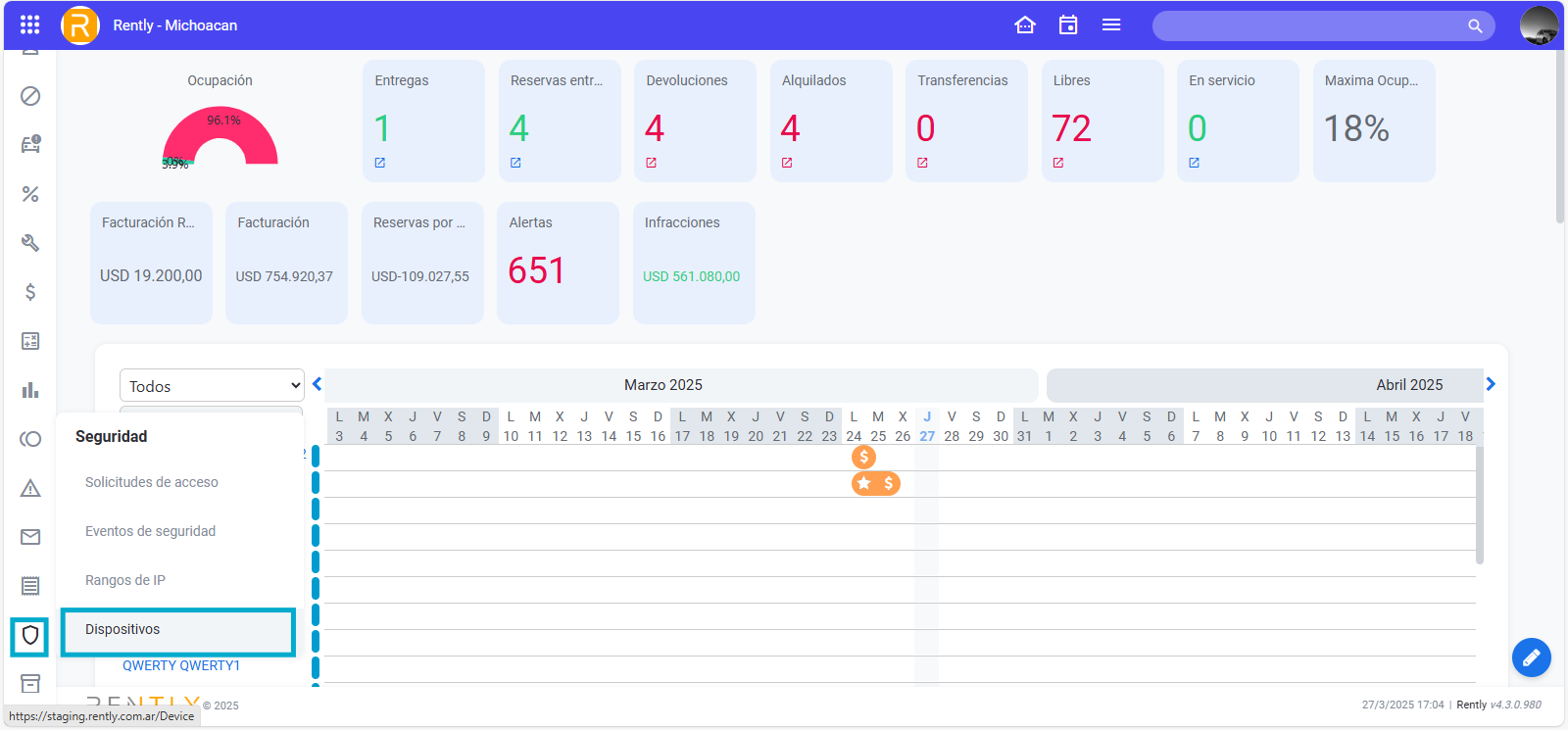Click the dollar sign sidebar icon
Viewport: 1568px width, 730px height.
(30, 292)
